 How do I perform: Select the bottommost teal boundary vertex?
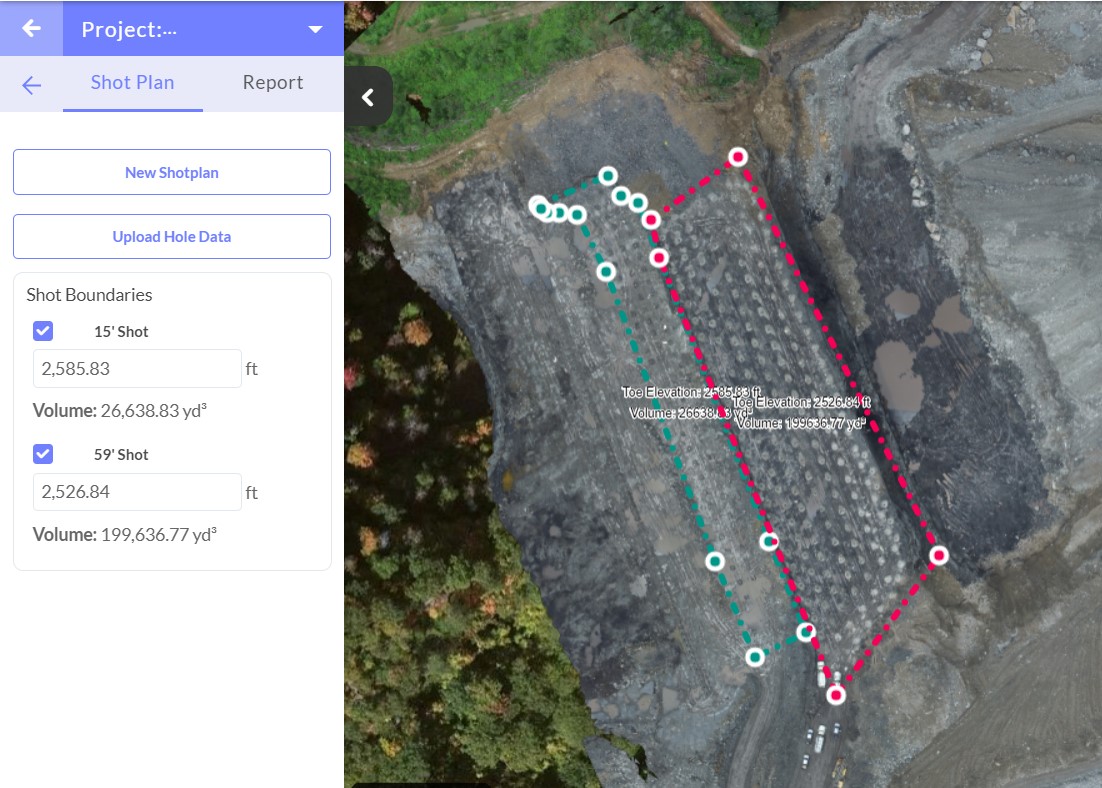click(755, 657)
